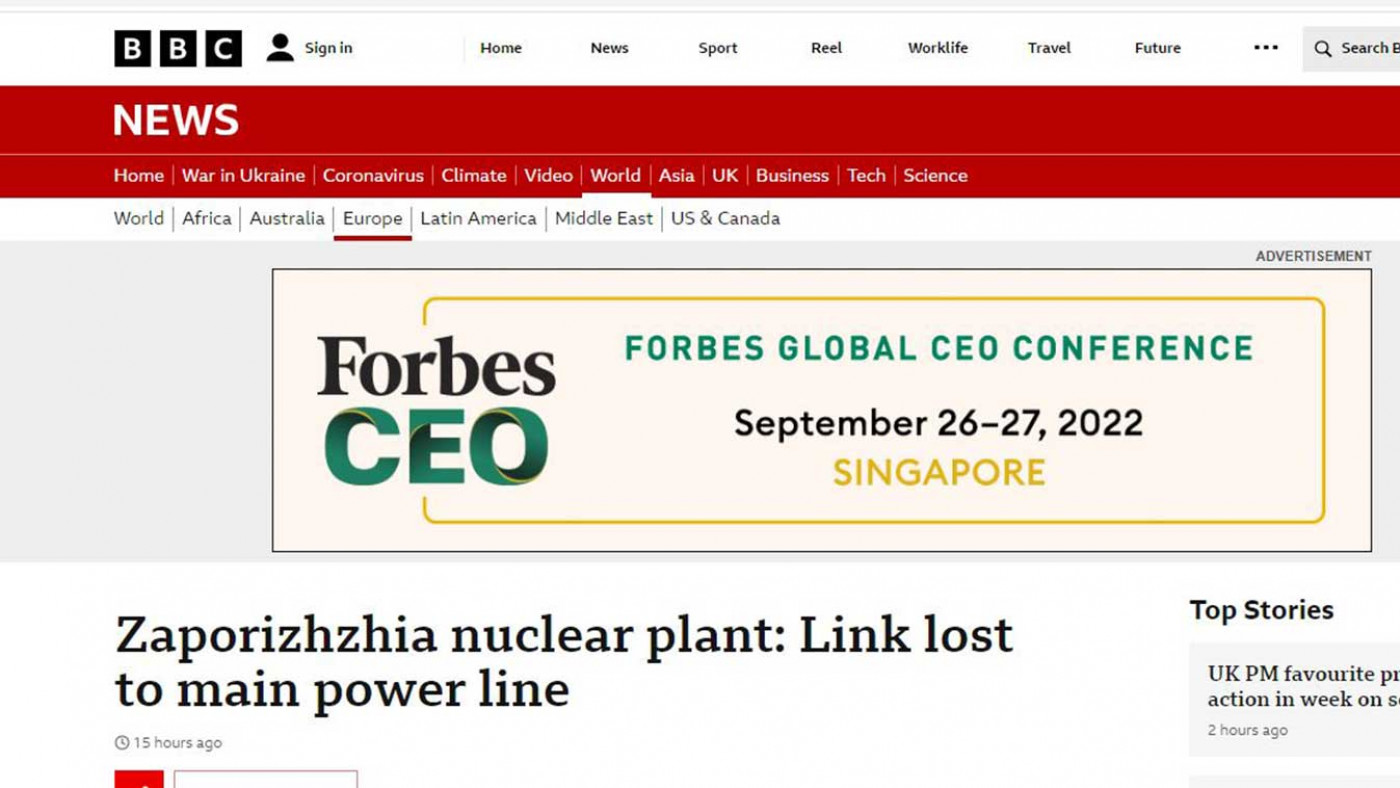Image resolution: width=1400 pixels, height=788 pixels.
Task: Open the Climate news section
Action: [x=474, y=175]
